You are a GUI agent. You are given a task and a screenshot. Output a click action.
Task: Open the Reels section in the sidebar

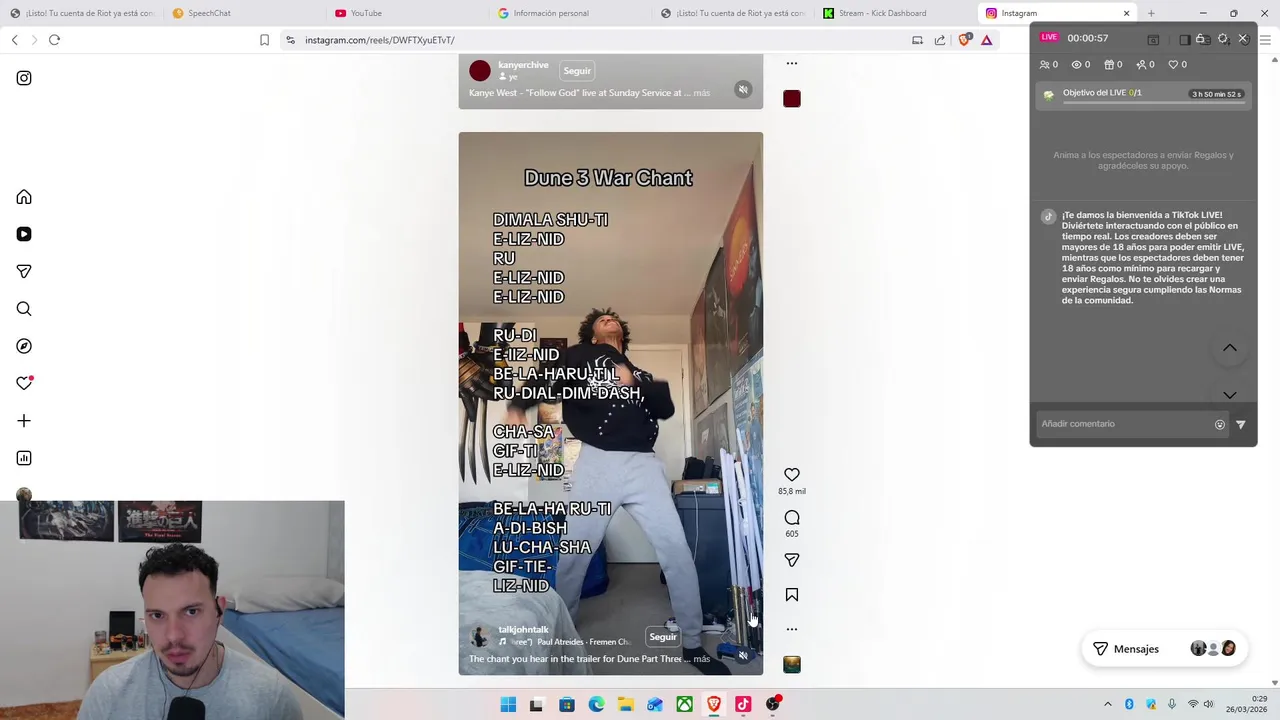pos(24,234)
